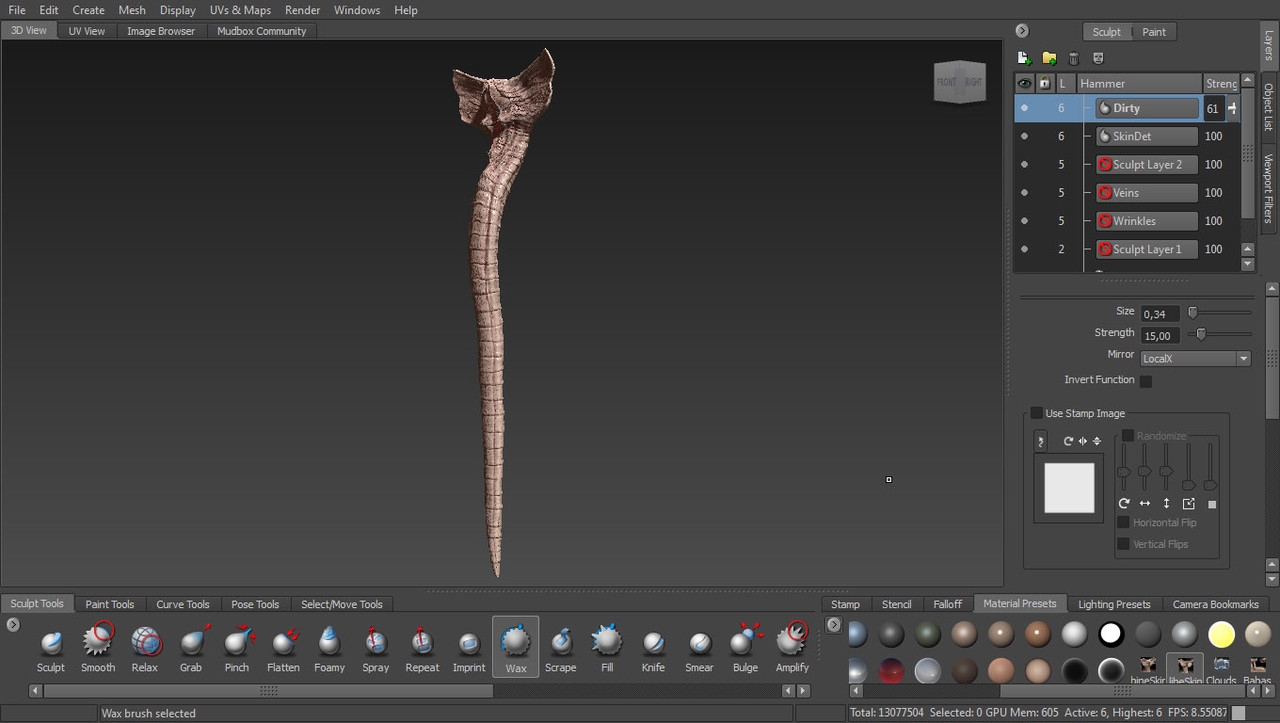Switch to the Lighting Presets tab

1113,604
